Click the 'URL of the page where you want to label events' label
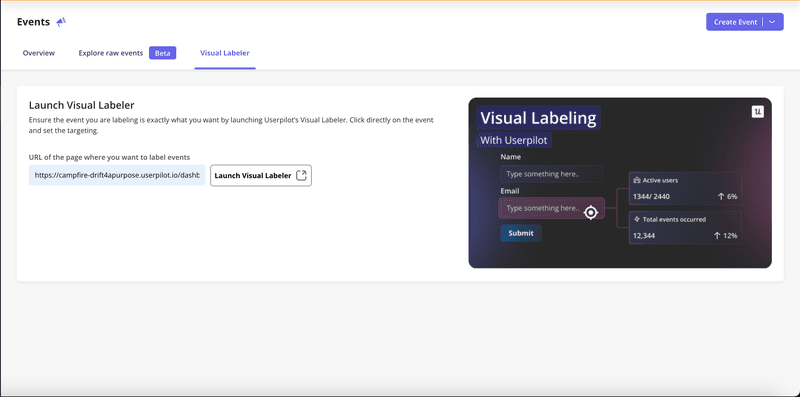 tap(109, 157)
